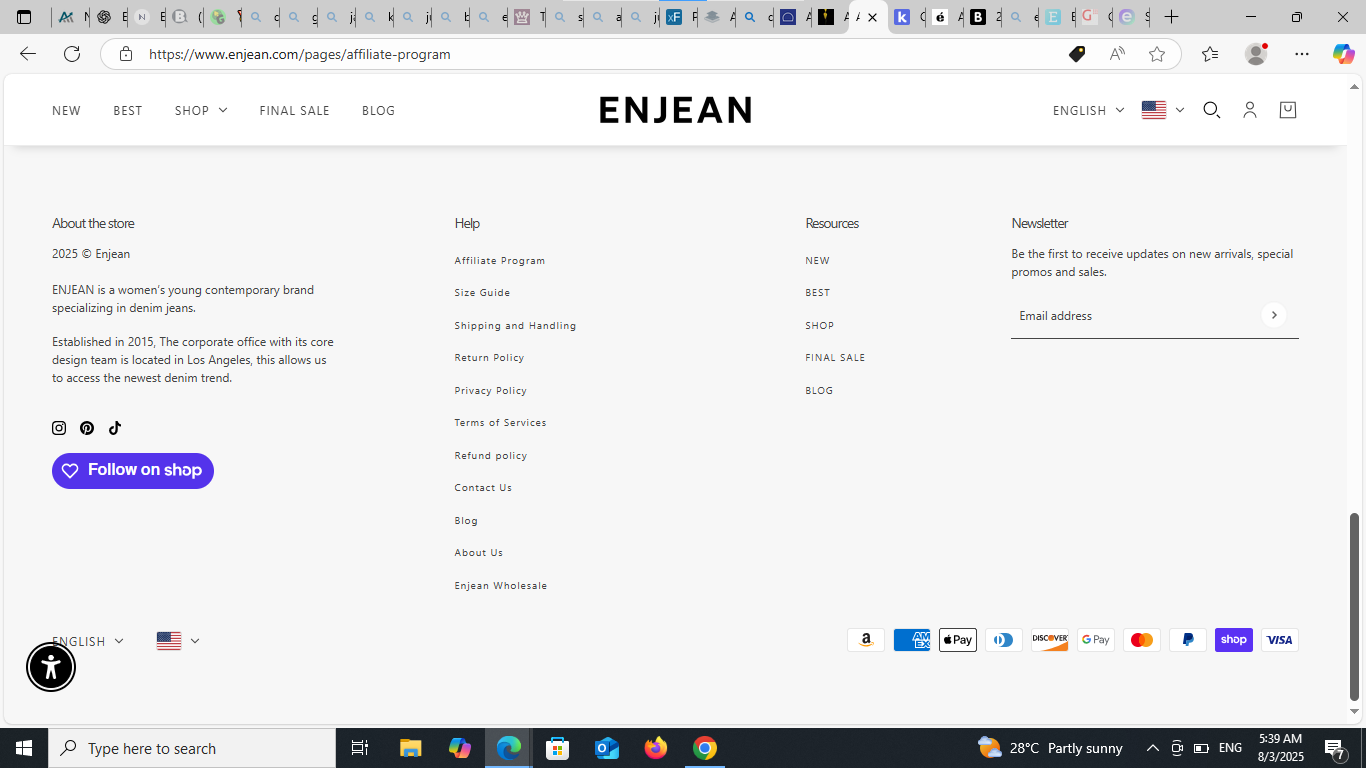Open Windows Start menu
Viewport: 1366px width, 768px height.
(24, 748)
